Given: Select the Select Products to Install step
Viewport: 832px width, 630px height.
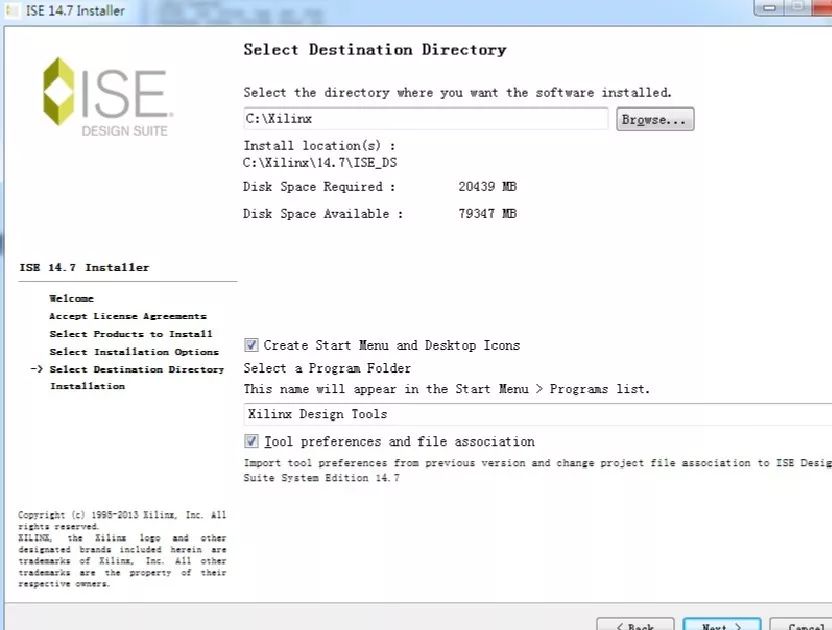Looking at the screenshot, I should [131, 334].
